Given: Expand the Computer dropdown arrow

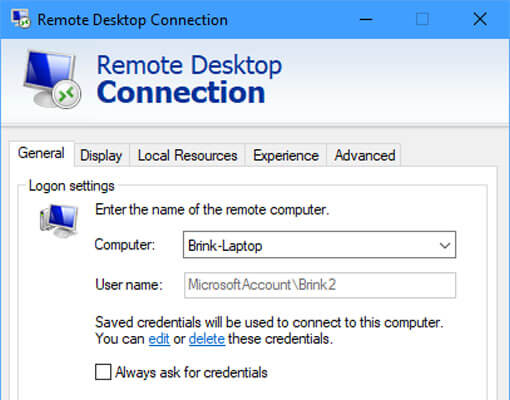Looking at the screenshot, I should (x=445, y=246).
